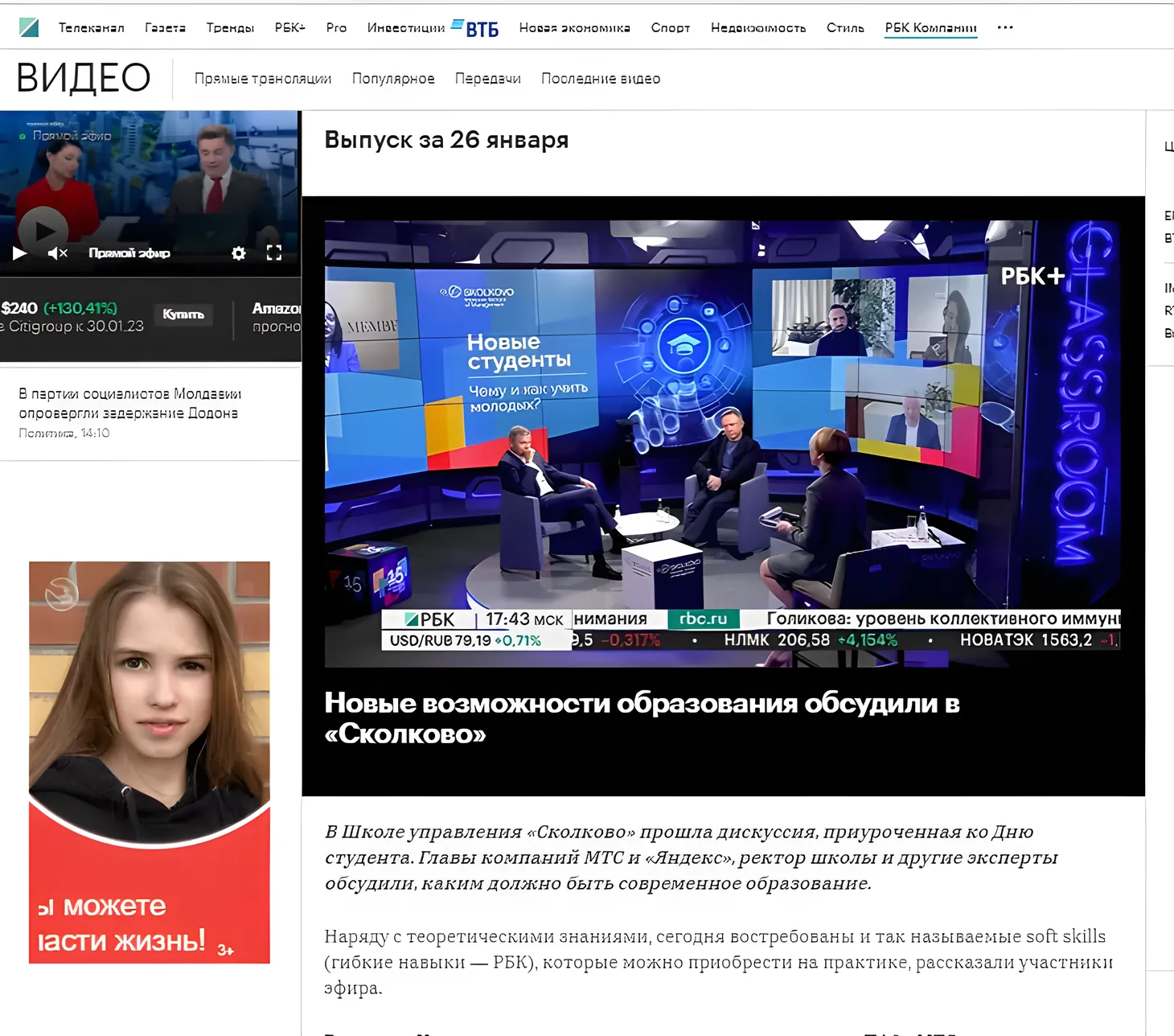Viewport: 1174px width, 1036px height.
Task: Click the main video frame to play
Action: (722, 444)
